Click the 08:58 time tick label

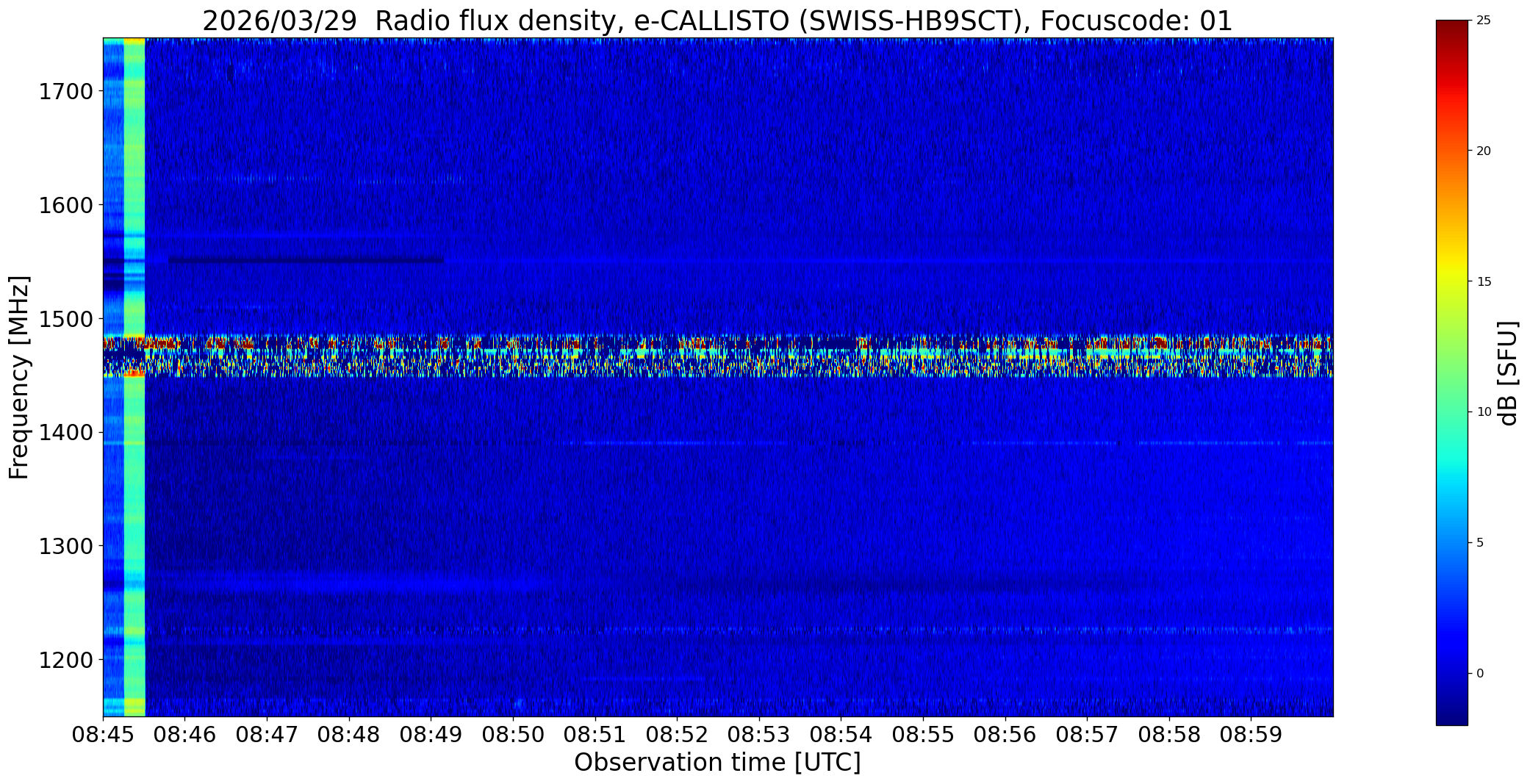[1169, 734]
